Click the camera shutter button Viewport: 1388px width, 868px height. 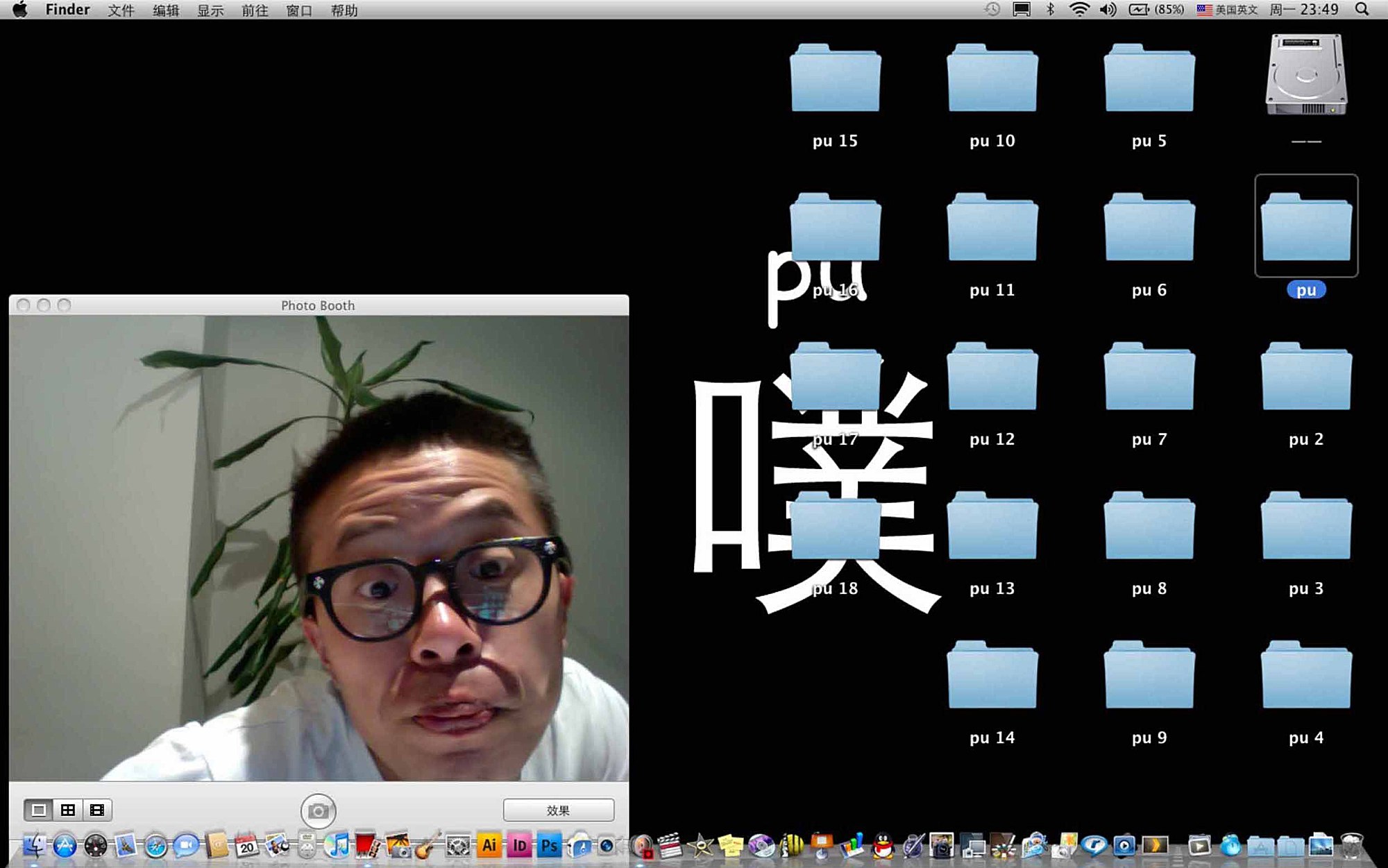[x=318, y=810]
